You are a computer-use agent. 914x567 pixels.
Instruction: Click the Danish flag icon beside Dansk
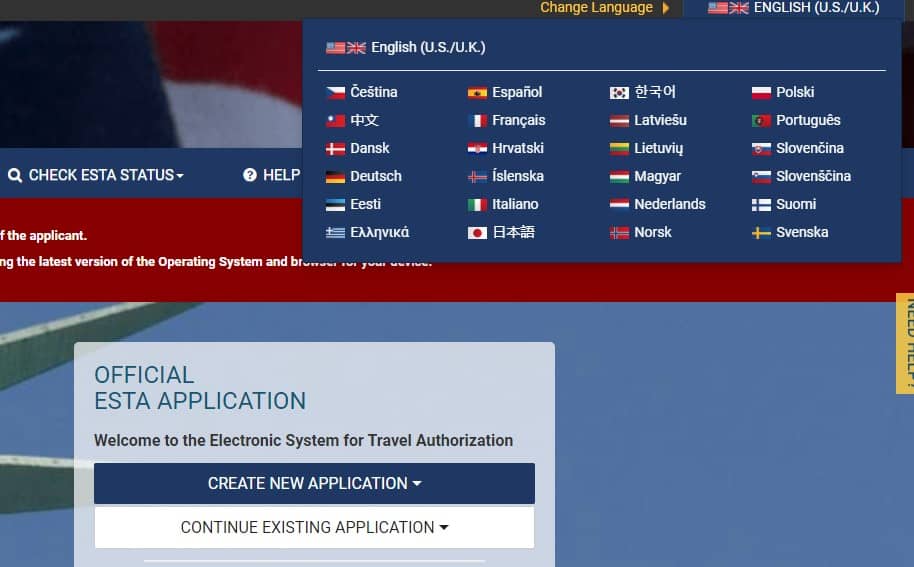335,149
